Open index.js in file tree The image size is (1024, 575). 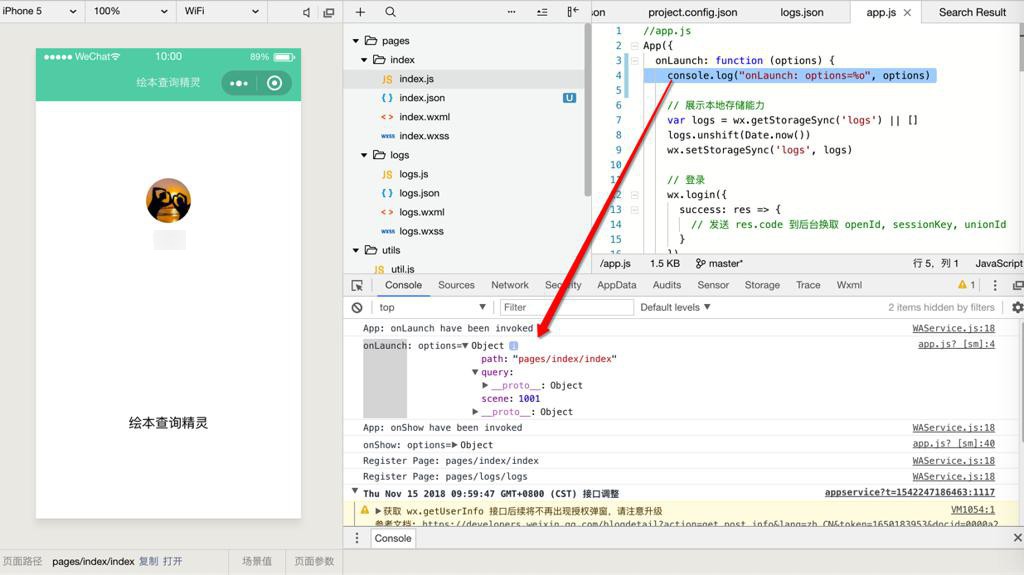pyautogui.click(x=417, y=78)
